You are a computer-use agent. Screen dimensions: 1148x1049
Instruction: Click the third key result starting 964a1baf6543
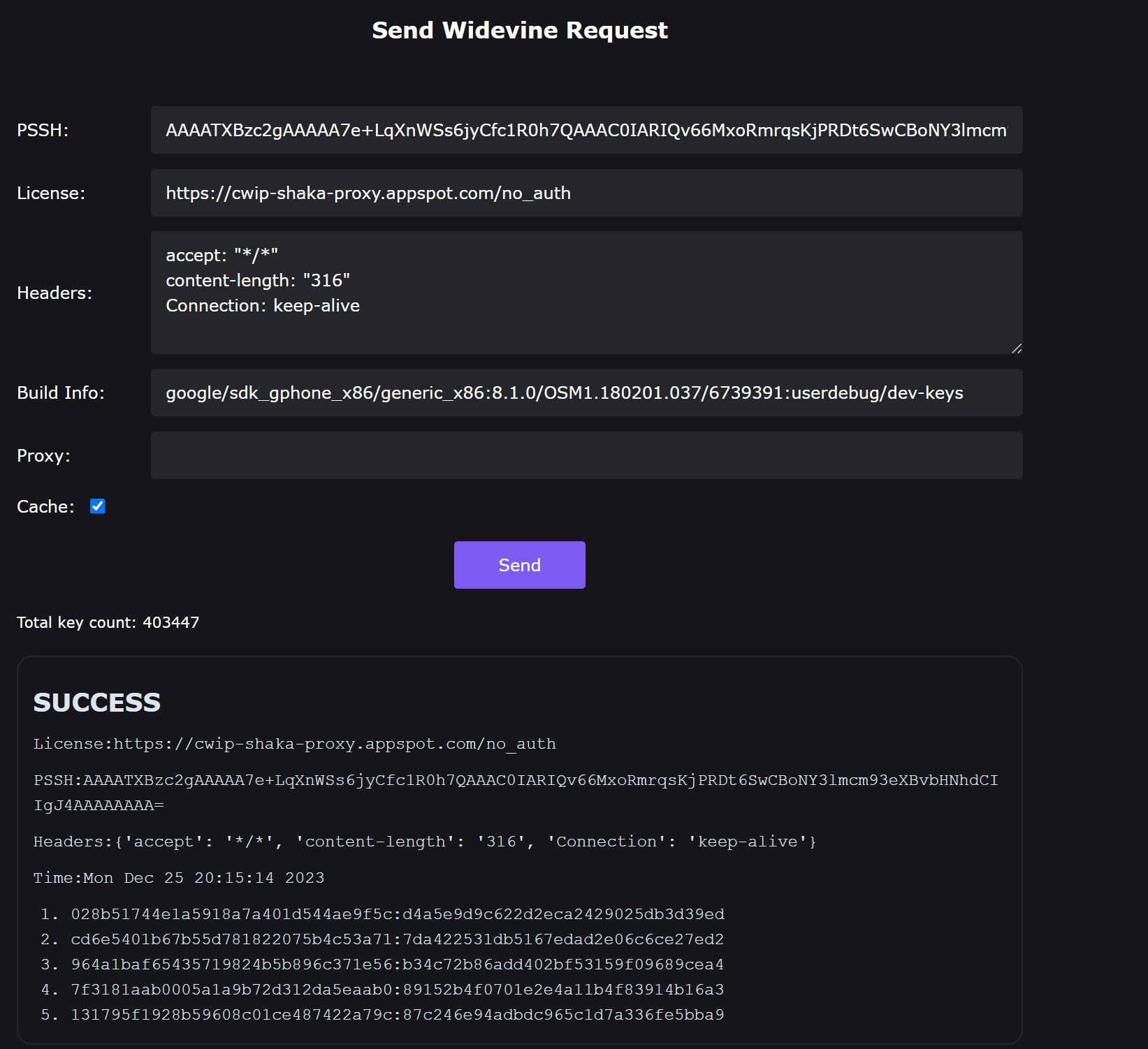[397, 964]
